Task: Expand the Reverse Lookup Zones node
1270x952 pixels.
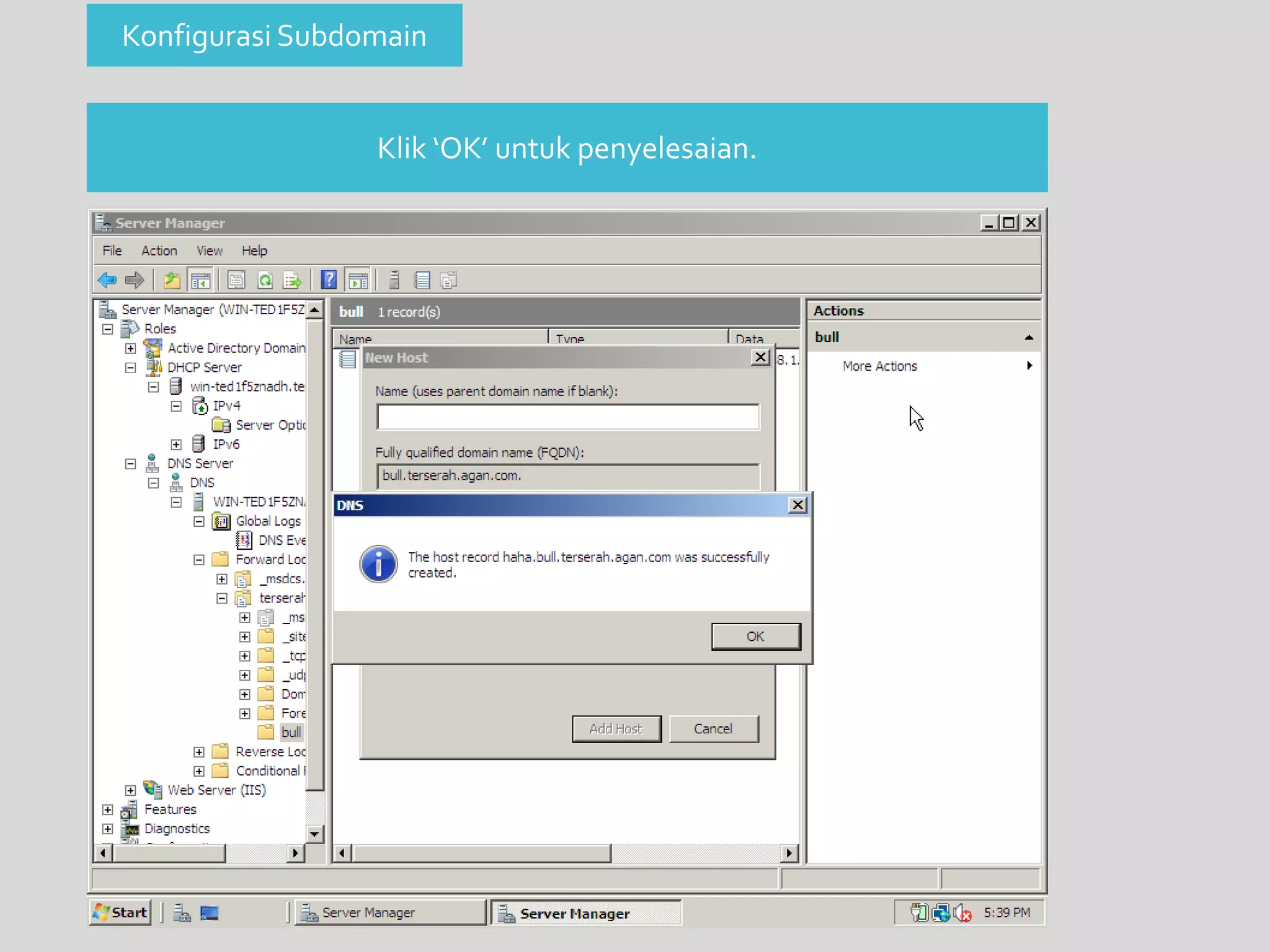Action: (199, 752)
